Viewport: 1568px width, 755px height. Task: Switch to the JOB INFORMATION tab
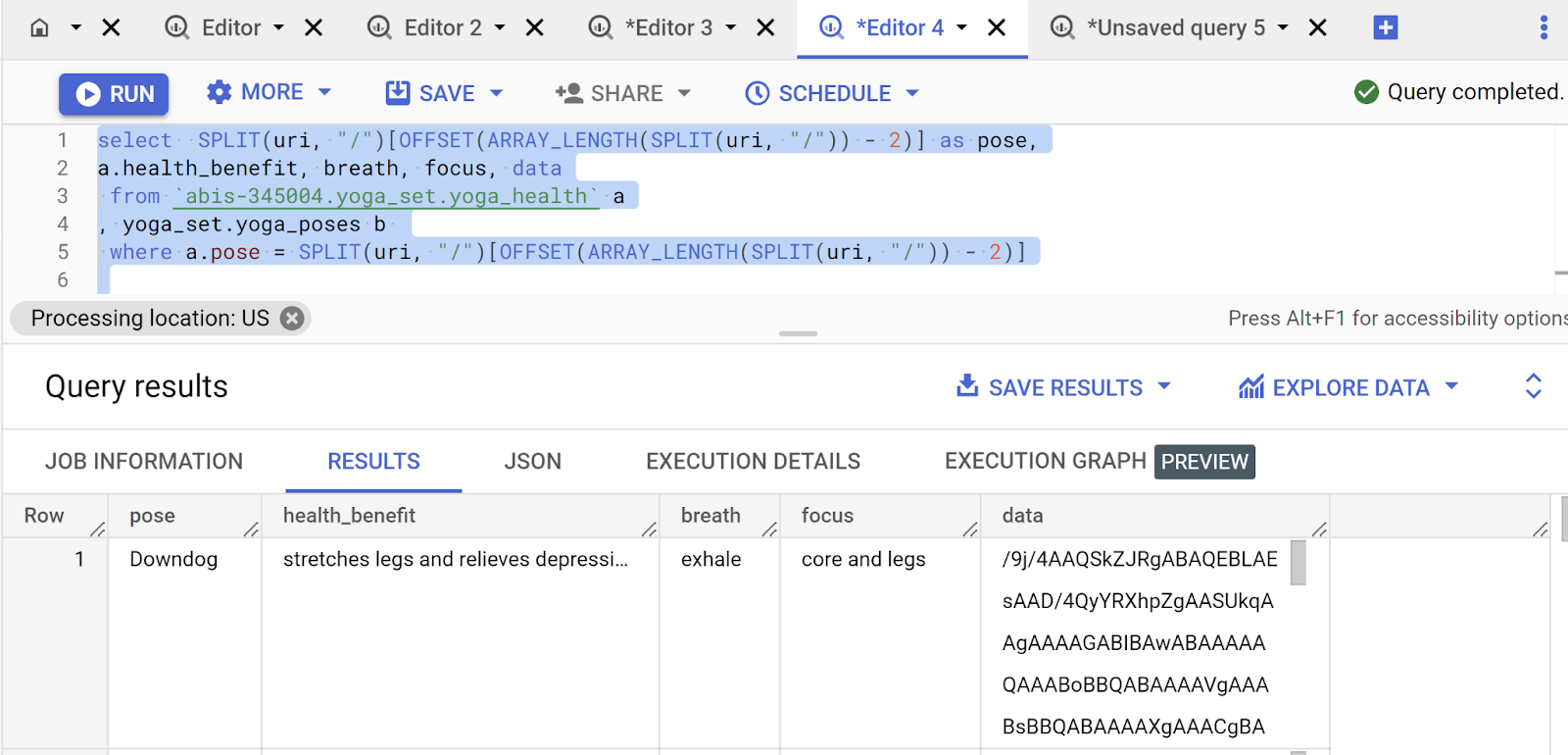coord(144,461)
